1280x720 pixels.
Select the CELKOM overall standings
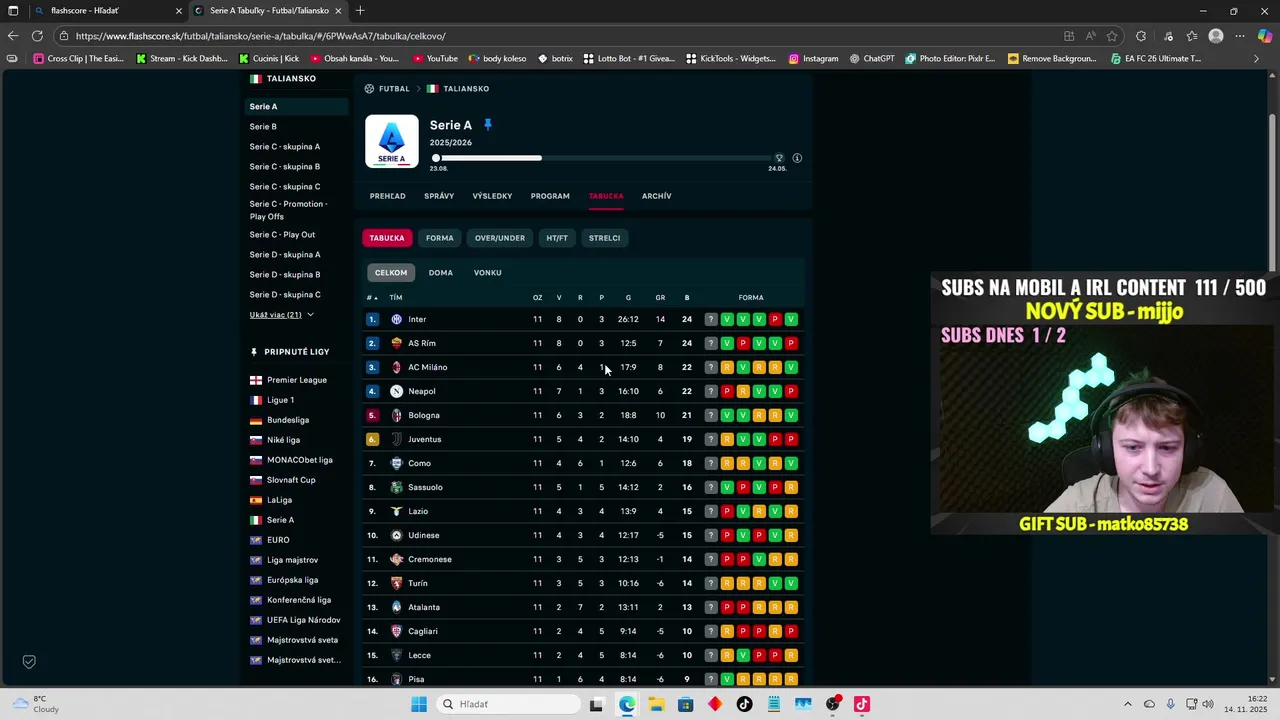[x=391, y=273]
